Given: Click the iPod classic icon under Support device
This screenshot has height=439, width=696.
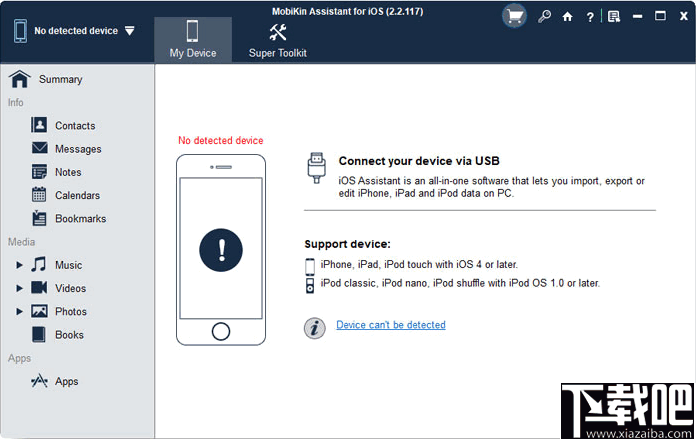Looking at the screenshot, I should [x=310, y=286].
